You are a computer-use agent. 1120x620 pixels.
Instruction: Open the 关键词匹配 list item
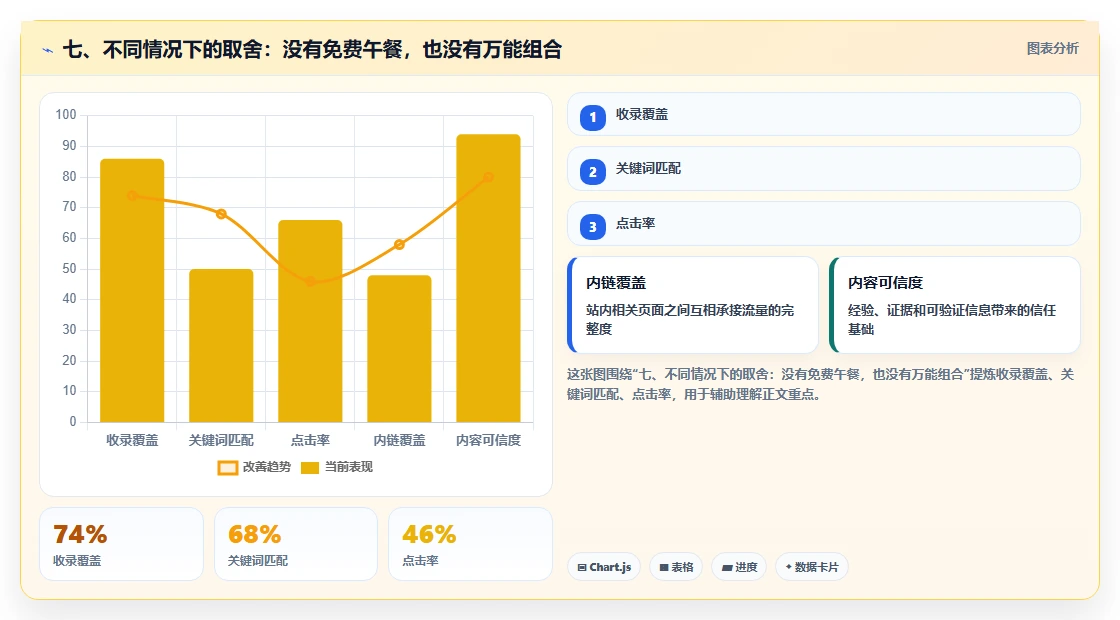(824, 169)
